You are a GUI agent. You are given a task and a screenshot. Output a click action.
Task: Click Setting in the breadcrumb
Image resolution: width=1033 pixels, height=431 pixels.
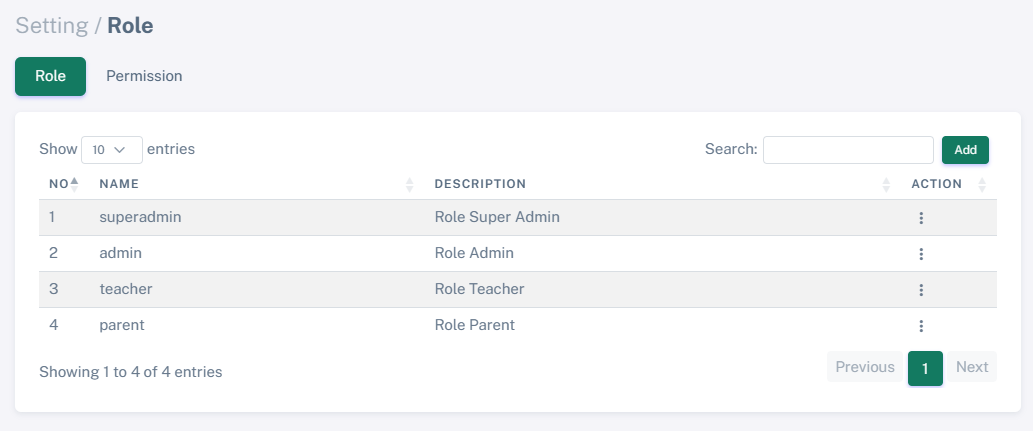pos(52,25)
